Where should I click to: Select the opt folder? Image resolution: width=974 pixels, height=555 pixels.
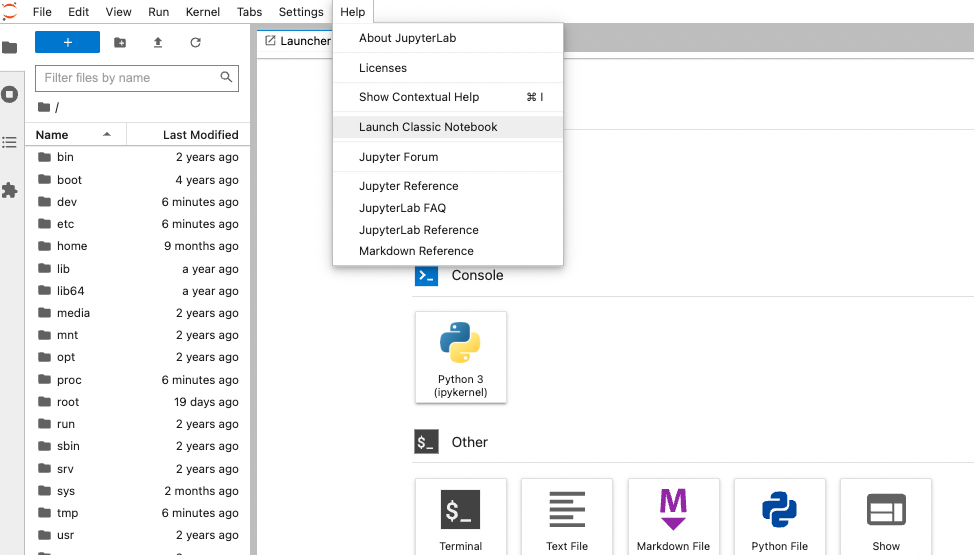[x=137, y=357]
